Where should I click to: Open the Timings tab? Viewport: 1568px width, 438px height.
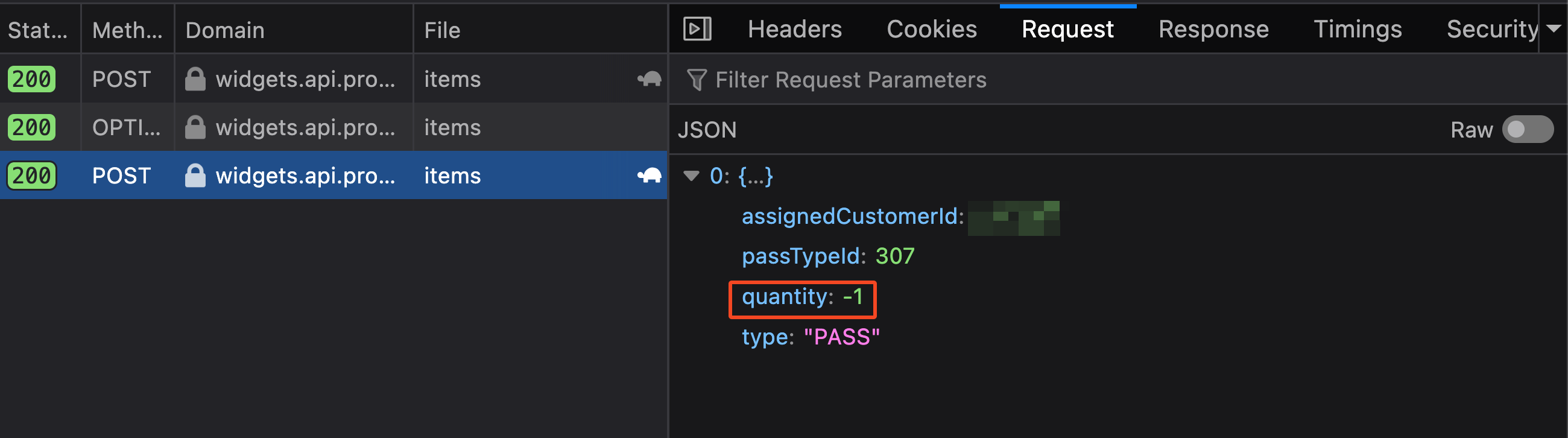click(1358, 29)
